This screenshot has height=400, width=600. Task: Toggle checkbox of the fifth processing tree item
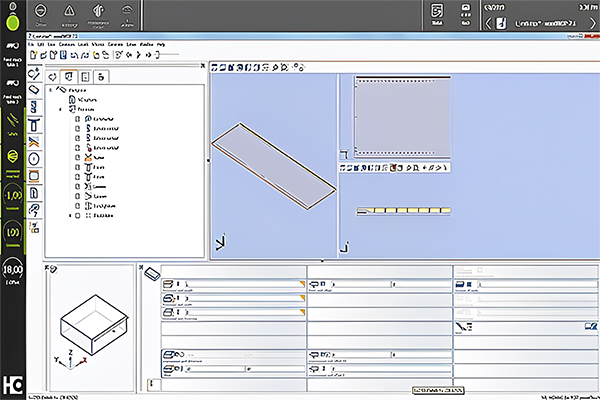76,157
